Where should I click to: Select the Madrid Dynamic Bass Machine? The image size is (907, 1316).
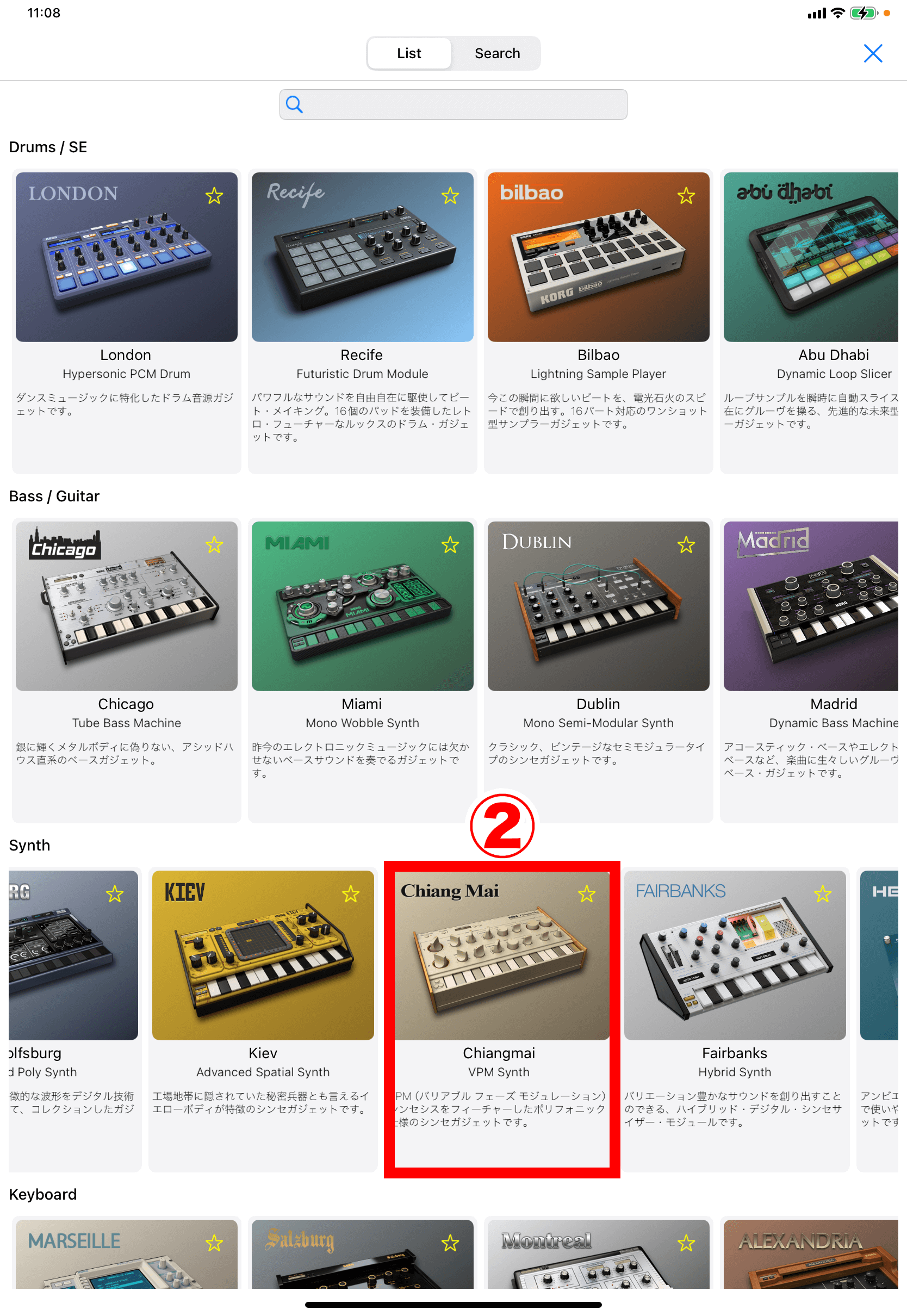(x=811, y=606)
